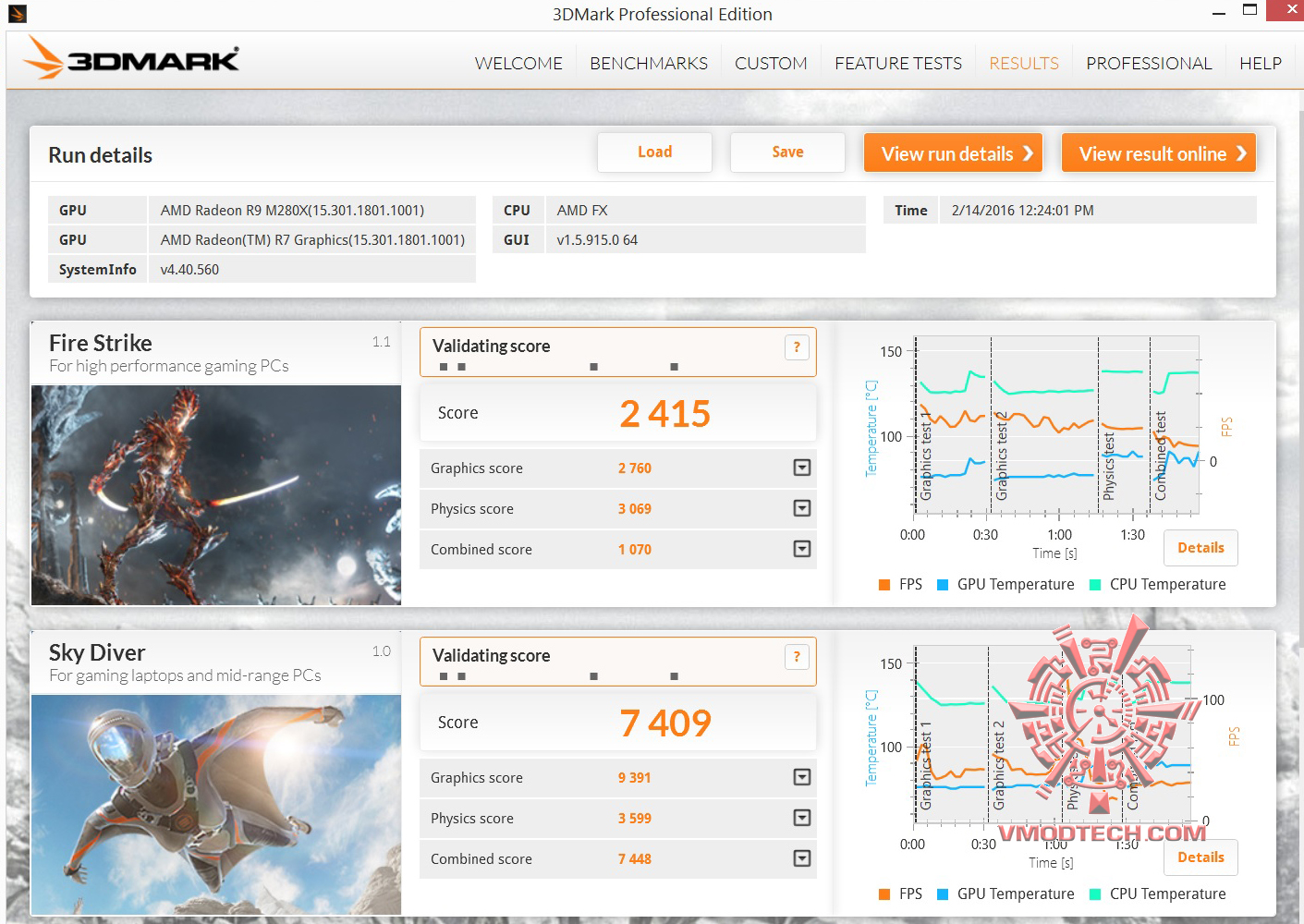The height and width of the screenshot is (924, 1304).
Task: Open the Help tab
Action: tap(1261, 63)
